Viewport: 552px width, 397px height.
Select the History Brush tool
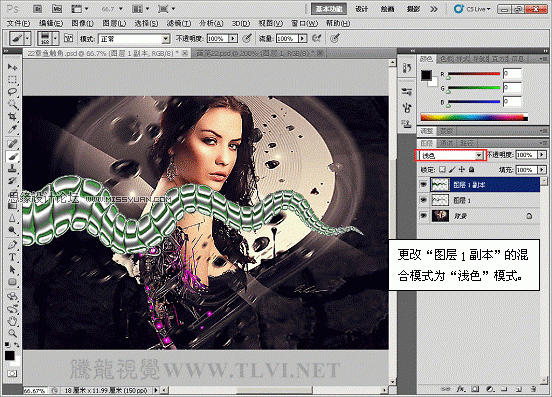pyautogui.click(x=12, y=181)
